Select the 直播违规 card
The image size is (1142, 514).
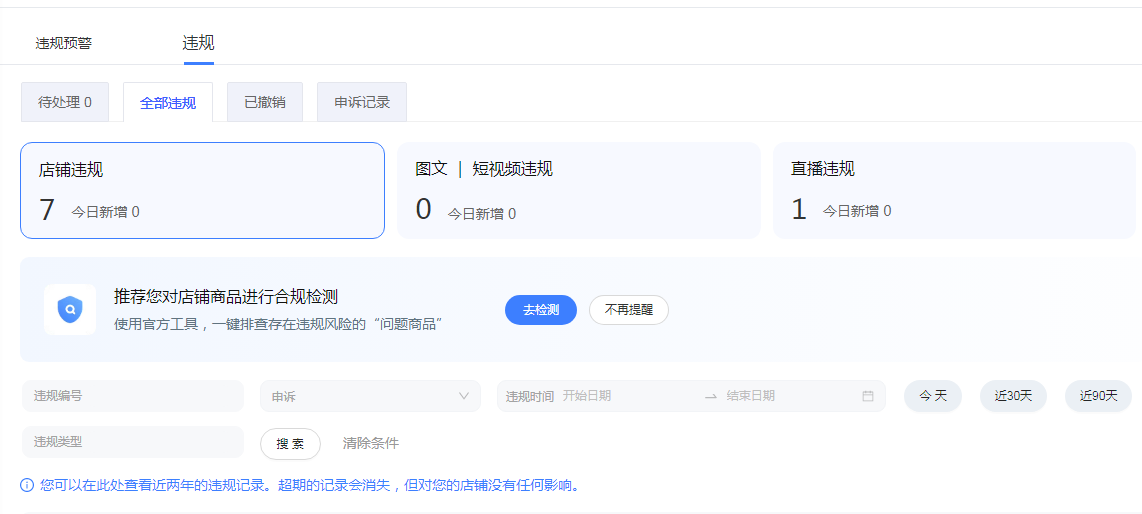tap(954, 190)
